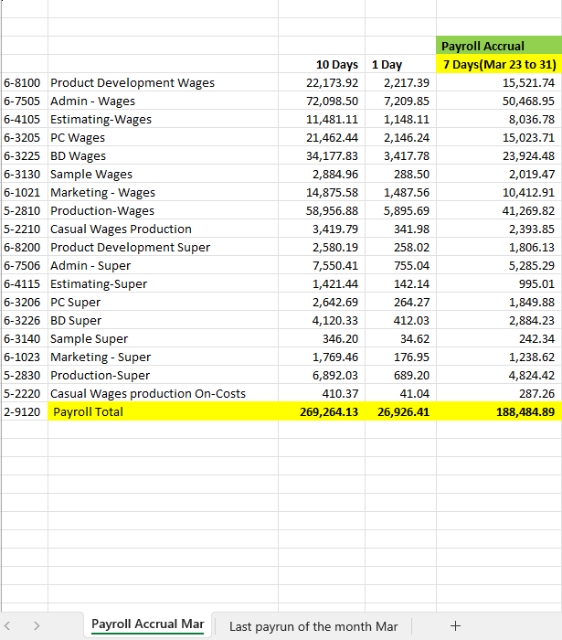562x640 pixels.
Task: Add a new sheet with plus icon
Action: click(x=455, y=626)
